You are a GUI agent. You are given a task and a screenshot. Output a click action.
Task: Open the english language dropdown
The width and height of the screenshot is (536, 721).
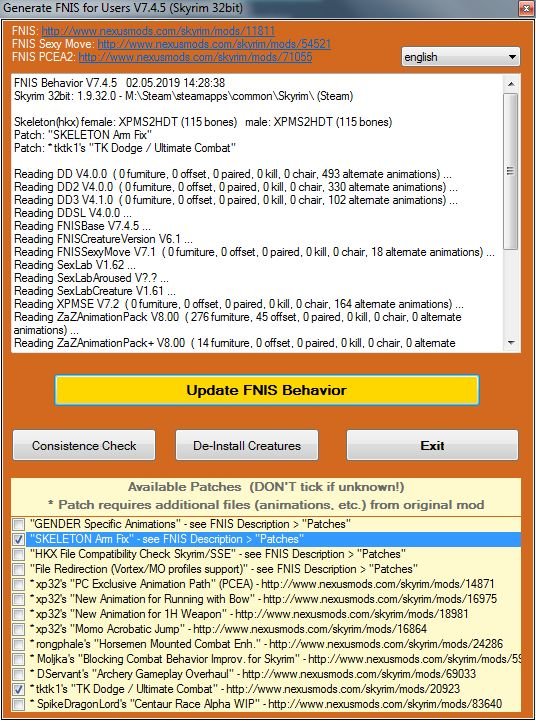click(x=461, y=57)
